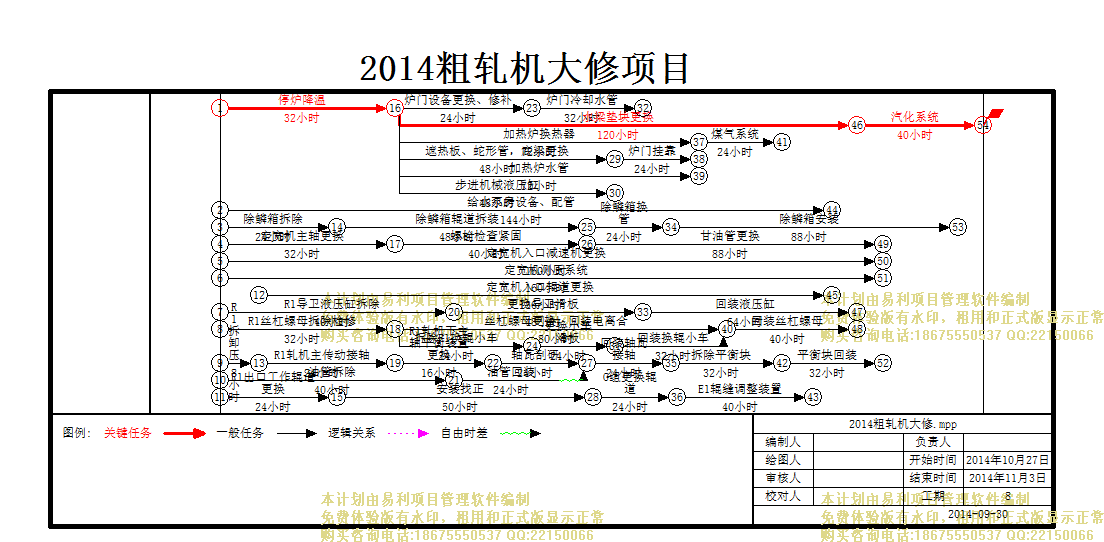Image resolution: width=1104 pixels, height=542 pixels.
Task: Select node 38
Action: (698, 159)
